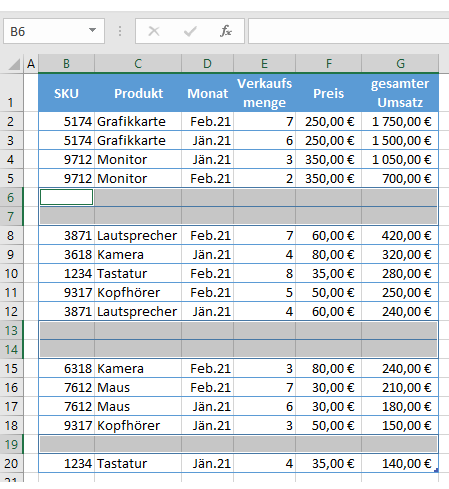Click the Produkt header cell
The image size is (449, 489).
[x=138, y=93]
